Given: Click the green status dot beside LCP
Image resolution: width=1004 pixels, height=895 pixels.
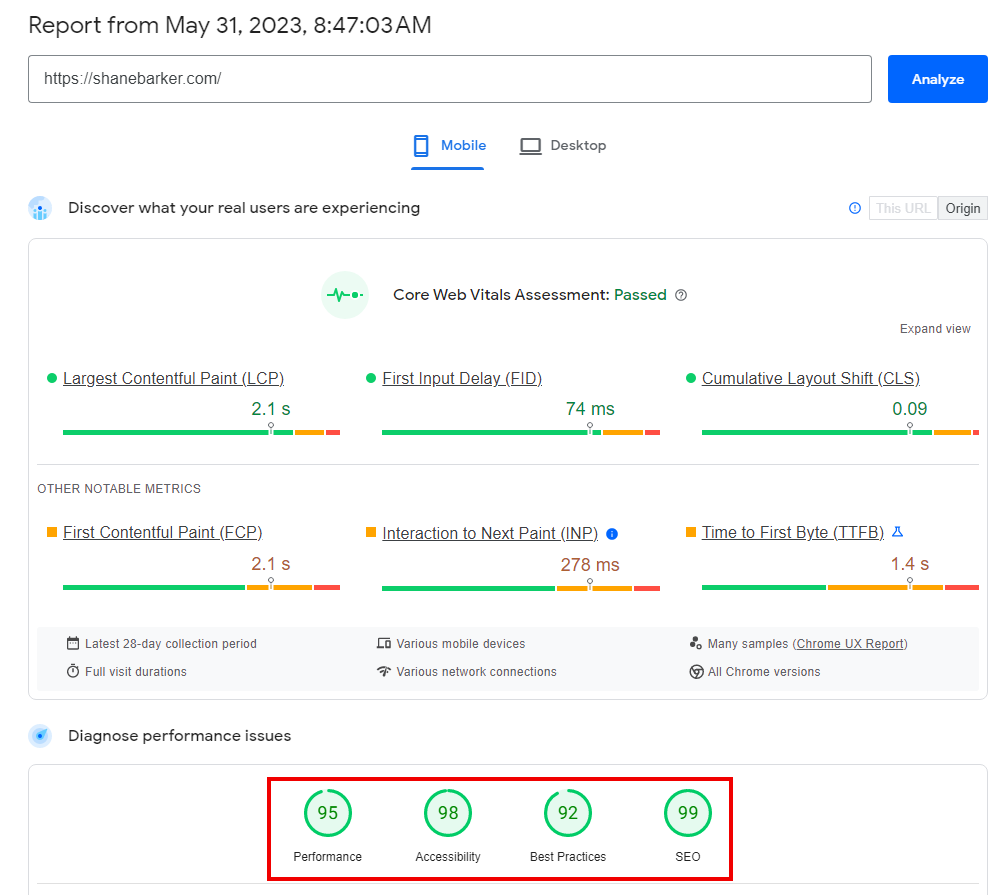Looking at the screenshot, I should (52, 378).
